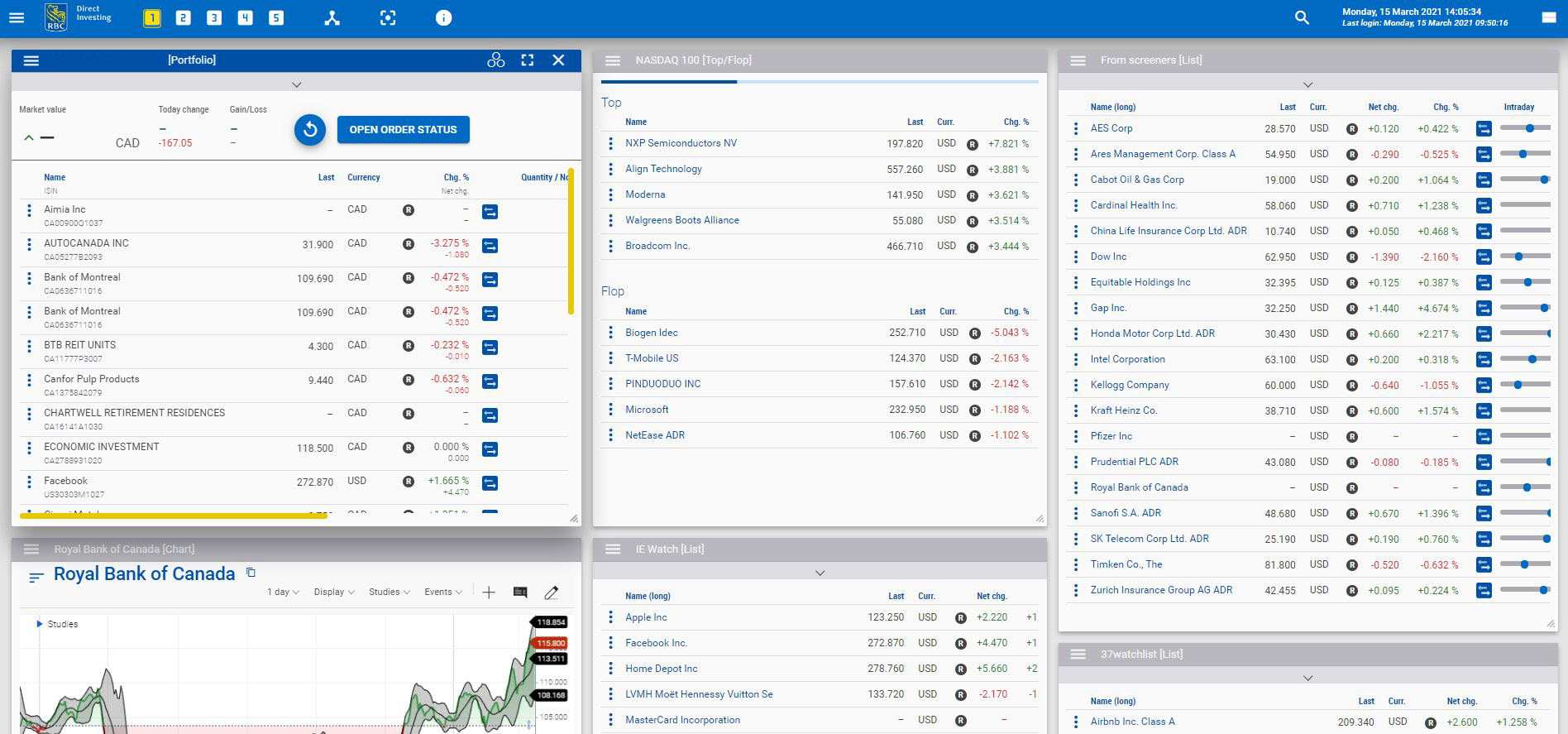
Task: Open trade icon for AES Corp row
Action: [1484, 129]
